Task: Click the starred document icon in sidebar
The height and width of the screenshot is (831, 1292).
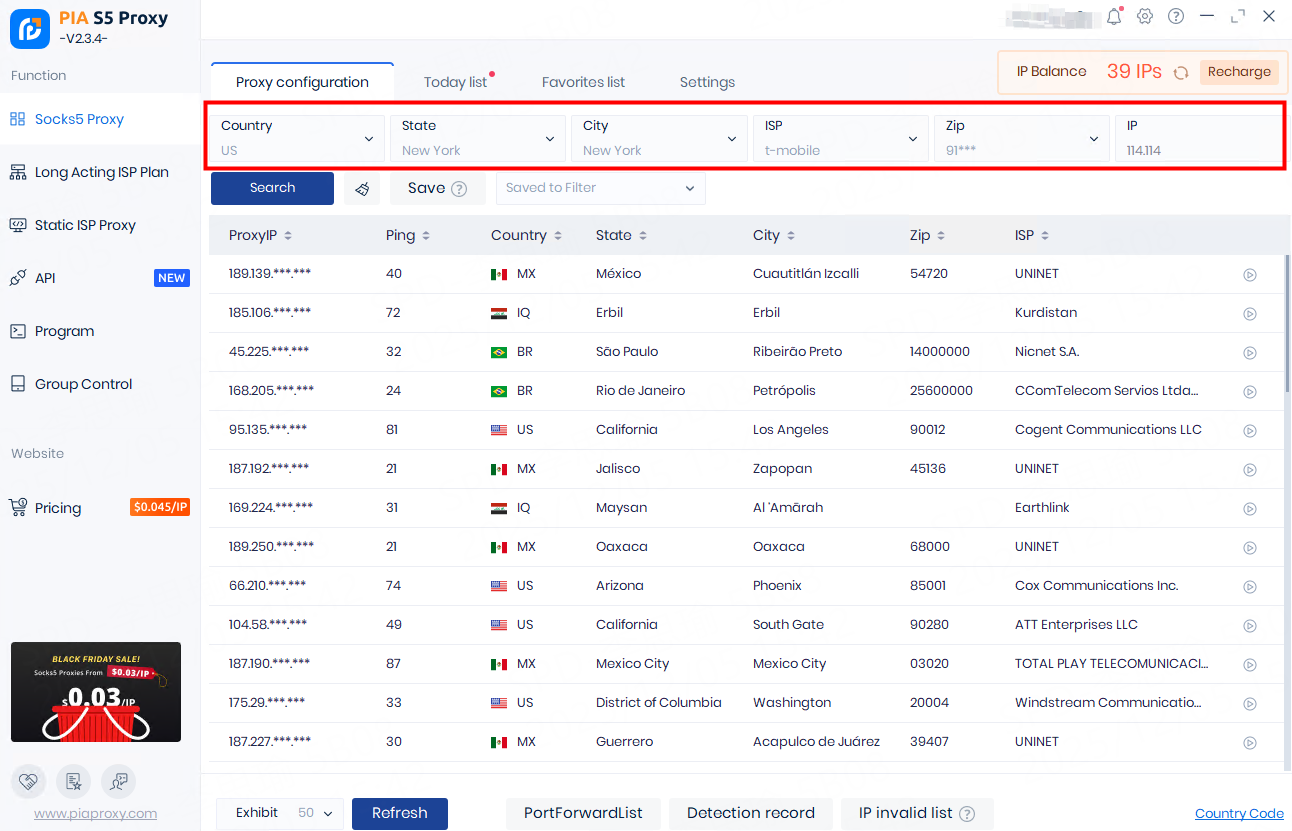Action: point(74,781)
